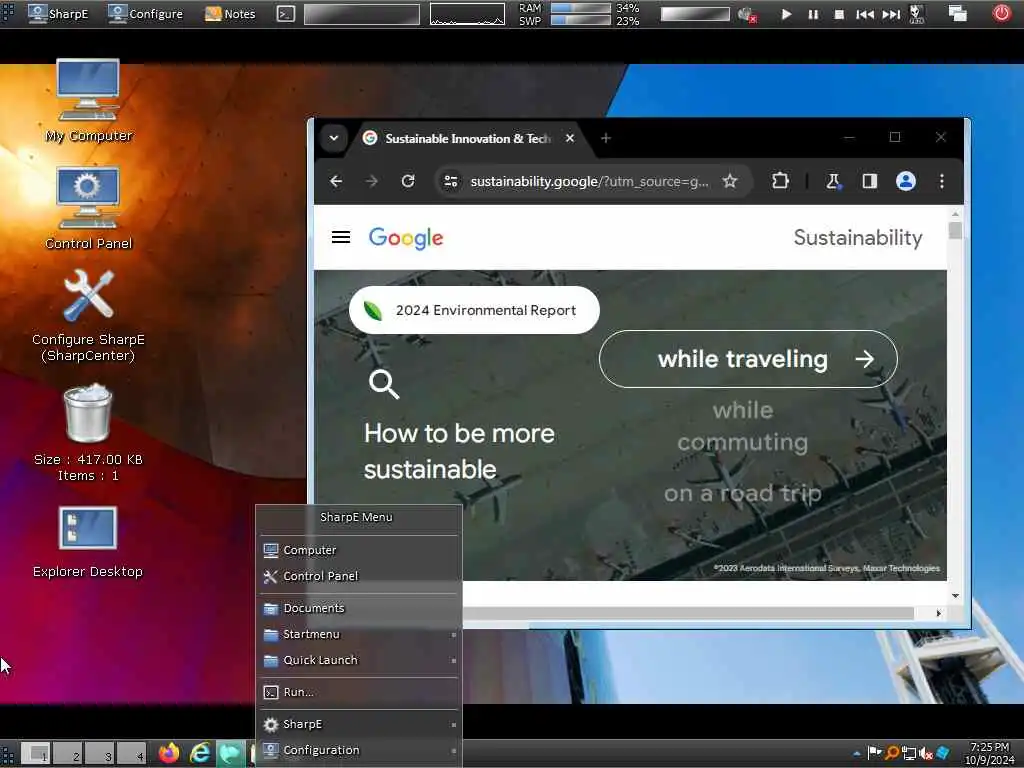The image size is (1024, 768).
Task: Open Documents in SharpE Menu
Action: (359, 608)
